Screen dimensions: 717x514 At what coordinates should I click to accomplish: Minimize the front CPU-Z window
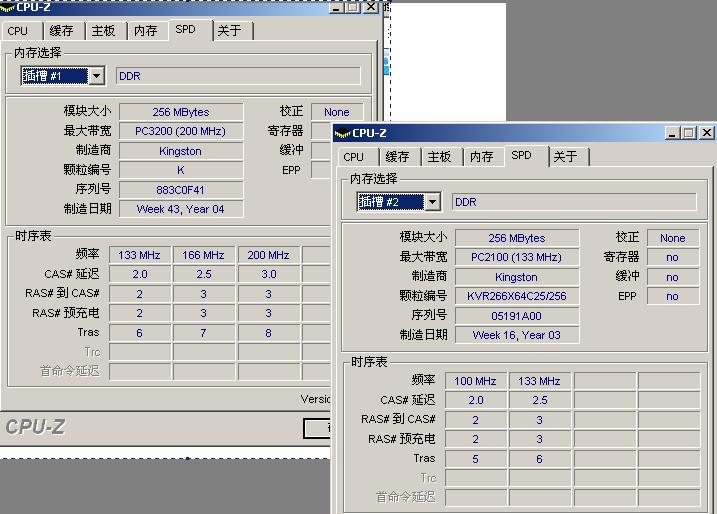[672, 133]
